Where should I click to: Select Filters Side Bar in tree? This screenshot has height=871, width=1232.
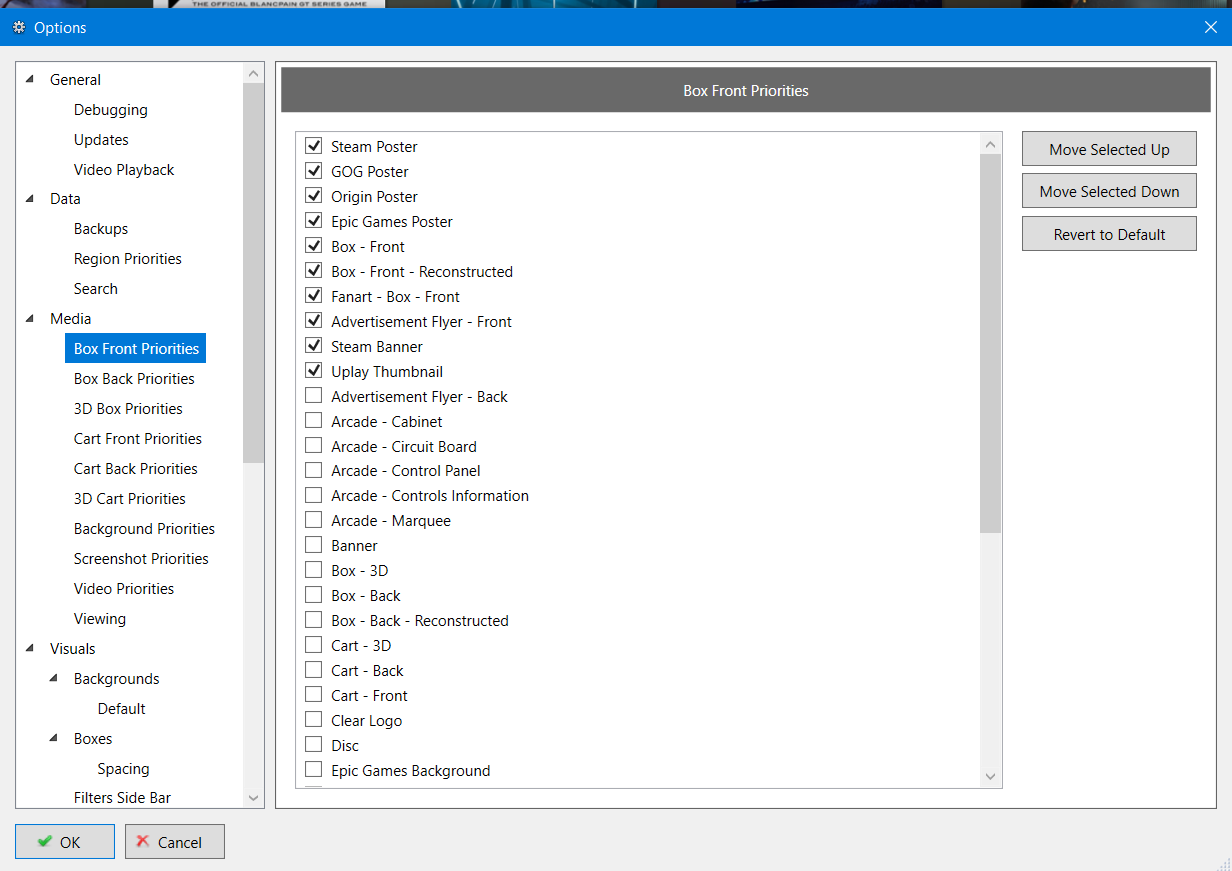122,798
